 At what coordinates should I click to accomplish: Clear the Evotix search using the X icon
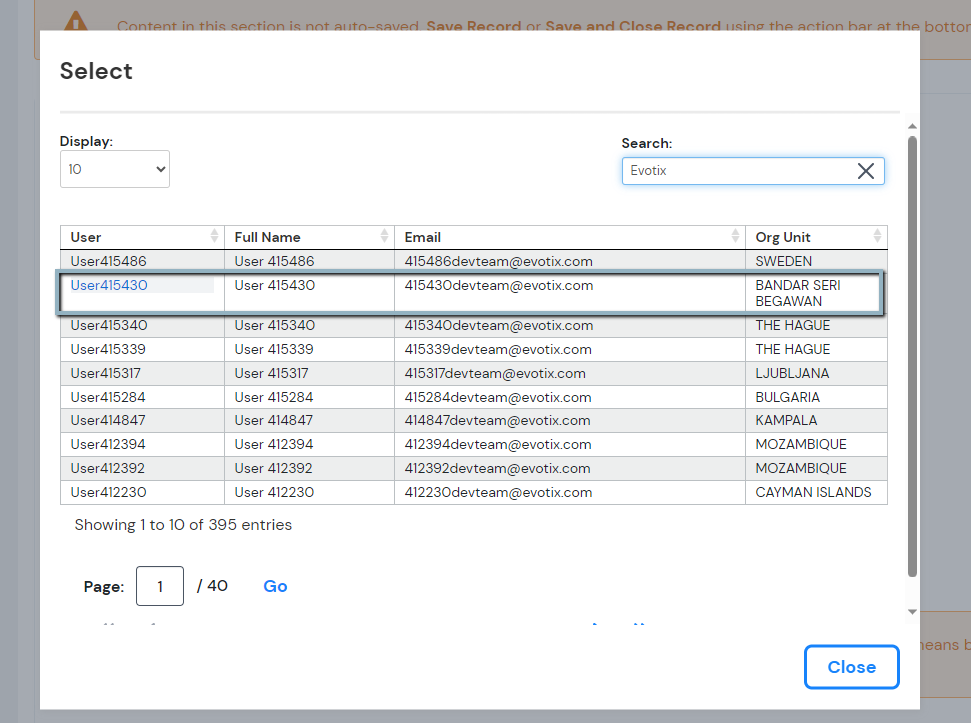(x=865, y=170)
